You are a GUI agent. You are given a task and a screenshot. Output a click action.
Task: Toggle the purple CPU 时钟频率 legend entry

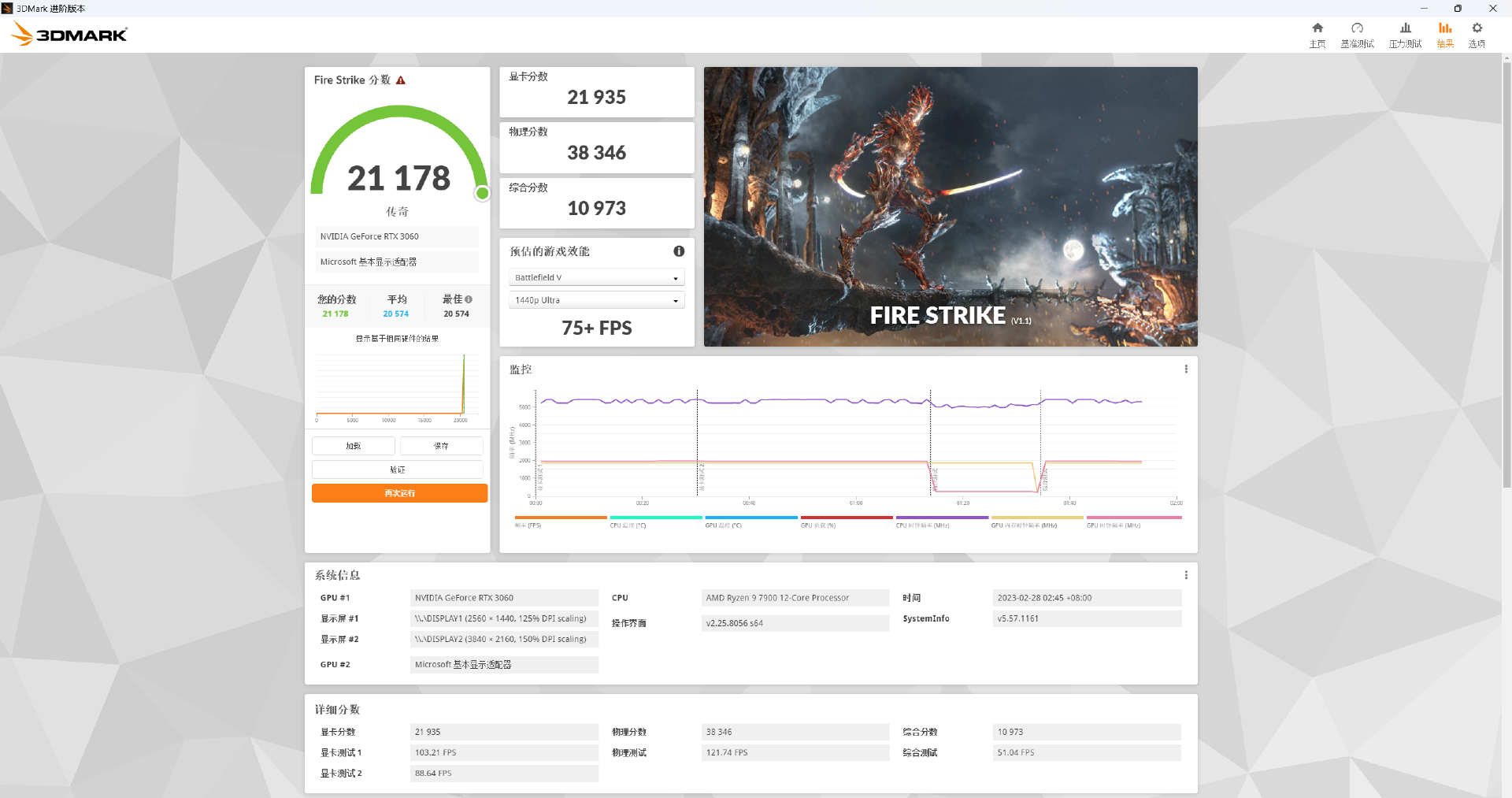(x=942, y=521)
